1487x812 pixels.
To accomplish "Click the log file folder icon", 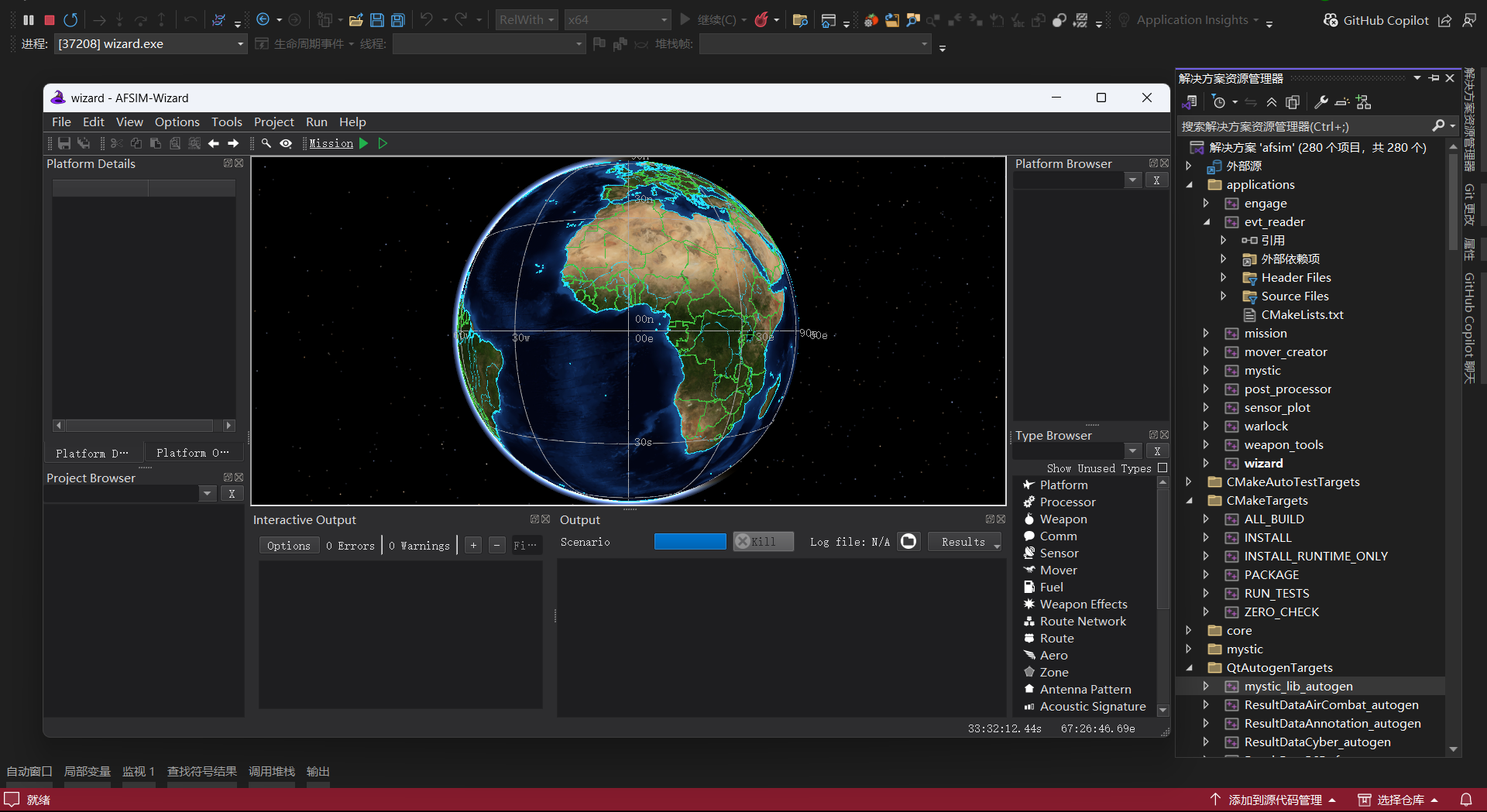I will tap(908, 542).
